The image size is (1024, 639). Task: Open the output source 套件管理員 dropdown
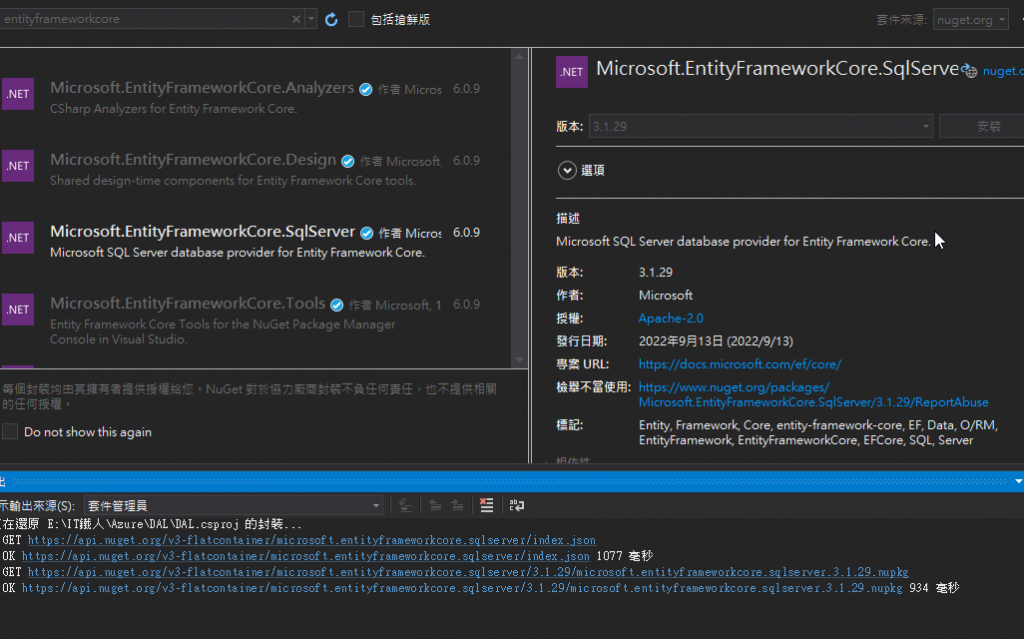pyautogui.click(x=234, y=505)
